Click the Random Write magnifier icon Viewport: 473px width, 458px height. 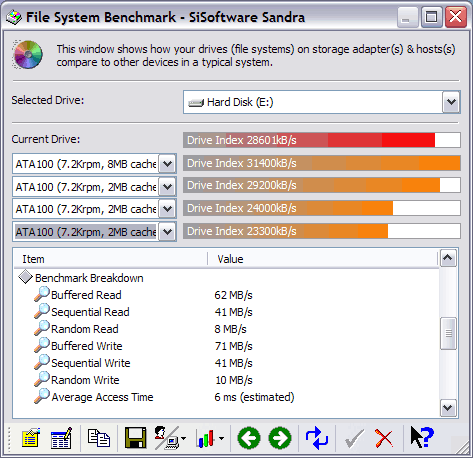[x=42, y=379]
